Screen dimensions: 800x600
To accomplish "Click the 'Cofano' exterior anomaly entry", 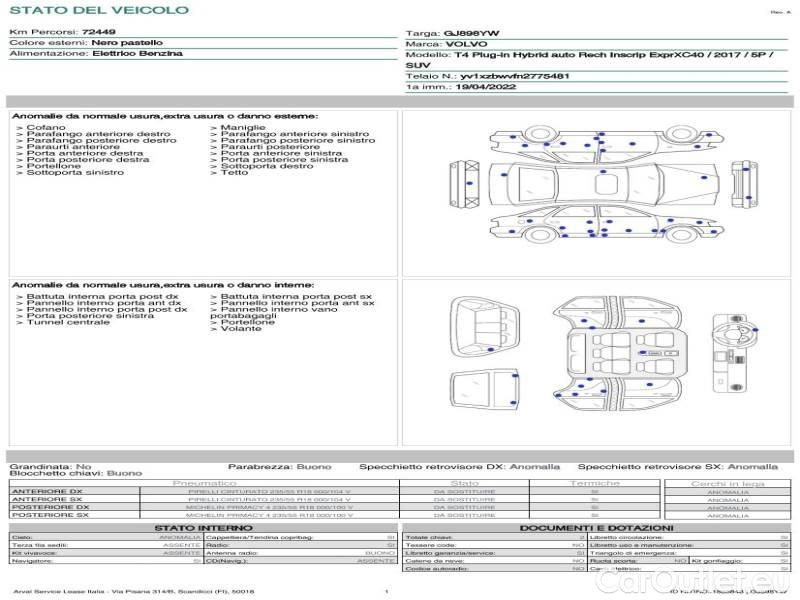I will [46, 128].
